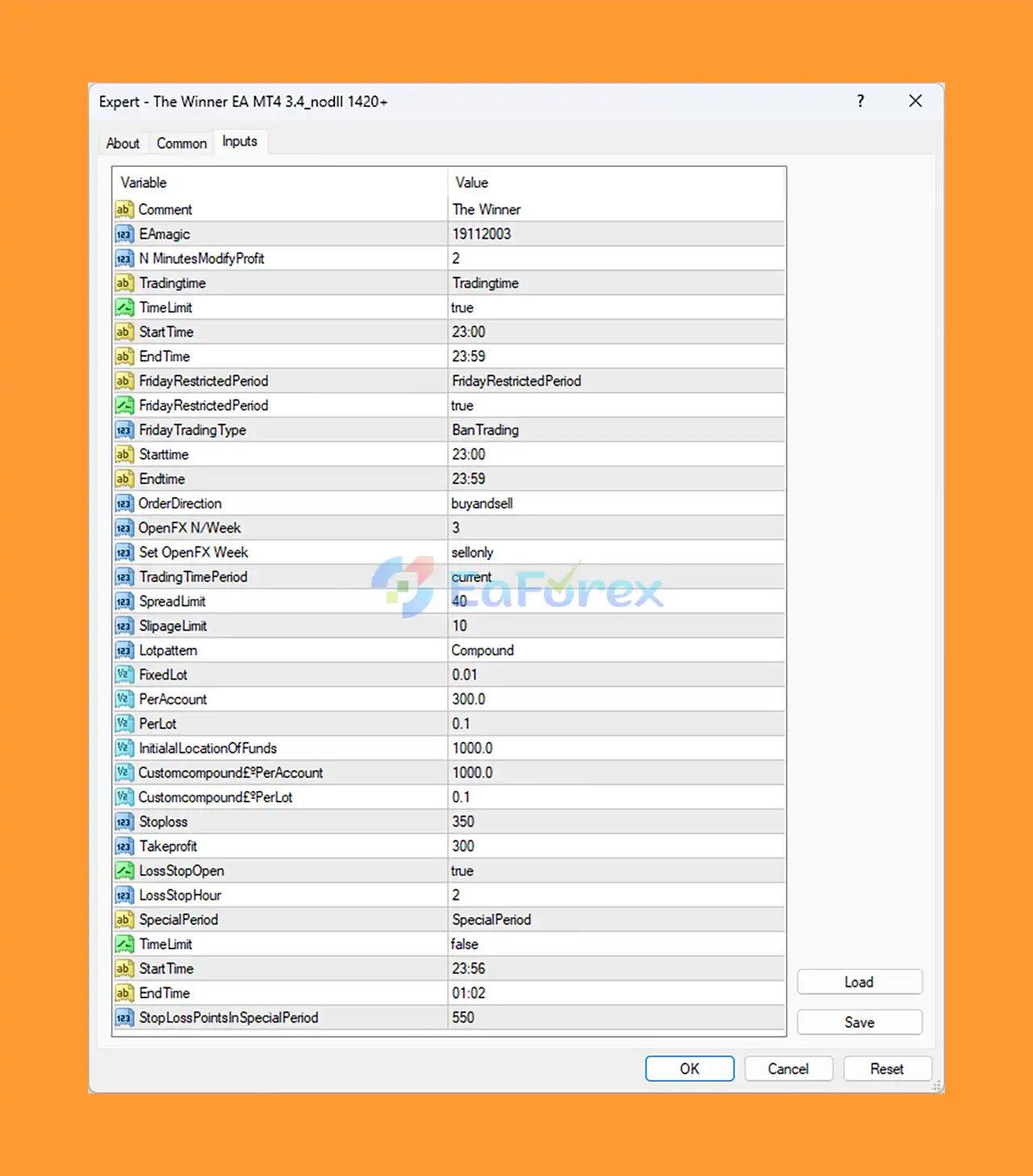
Task: Select the icon beside OrderDirection
Action: (x=123, y=504)
